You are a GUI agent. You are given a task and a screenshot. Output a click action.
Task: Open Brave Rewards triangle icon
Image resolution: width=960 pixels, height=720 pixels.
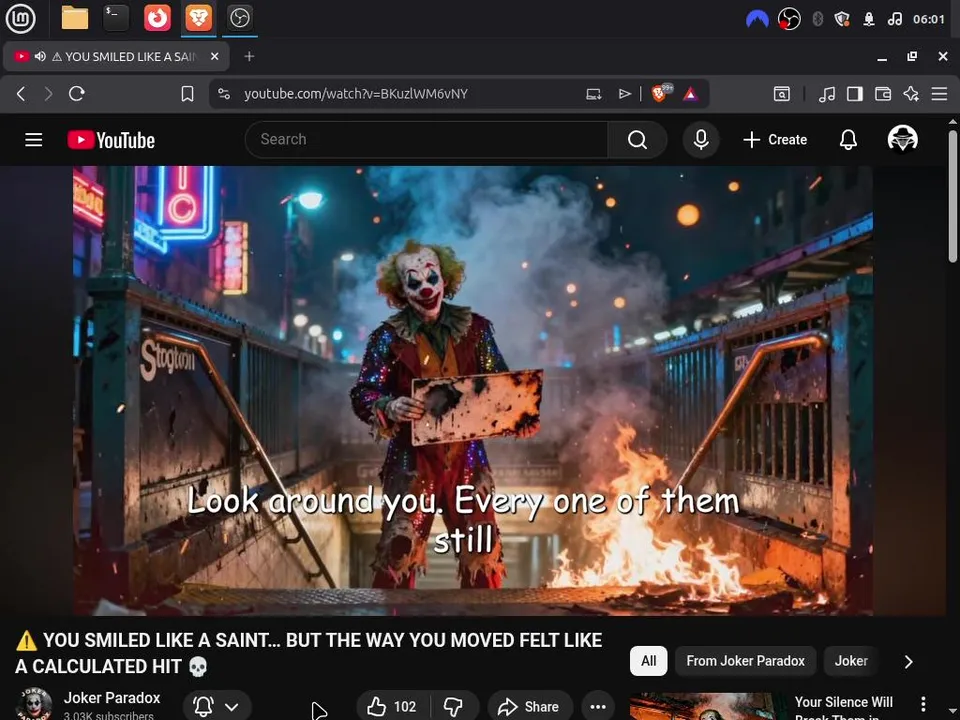pyautogui.click(x=691, y=94)
